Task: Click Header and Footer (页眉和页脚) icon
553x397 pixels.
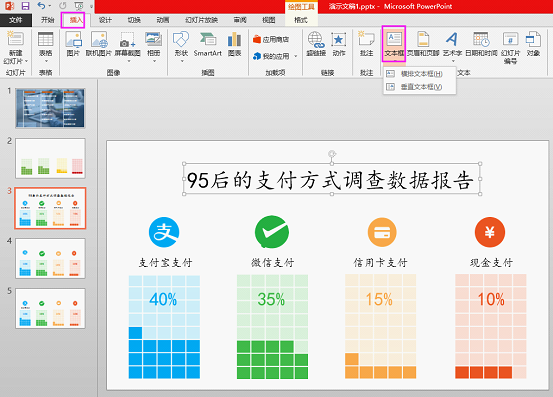Action: point(423,39)
